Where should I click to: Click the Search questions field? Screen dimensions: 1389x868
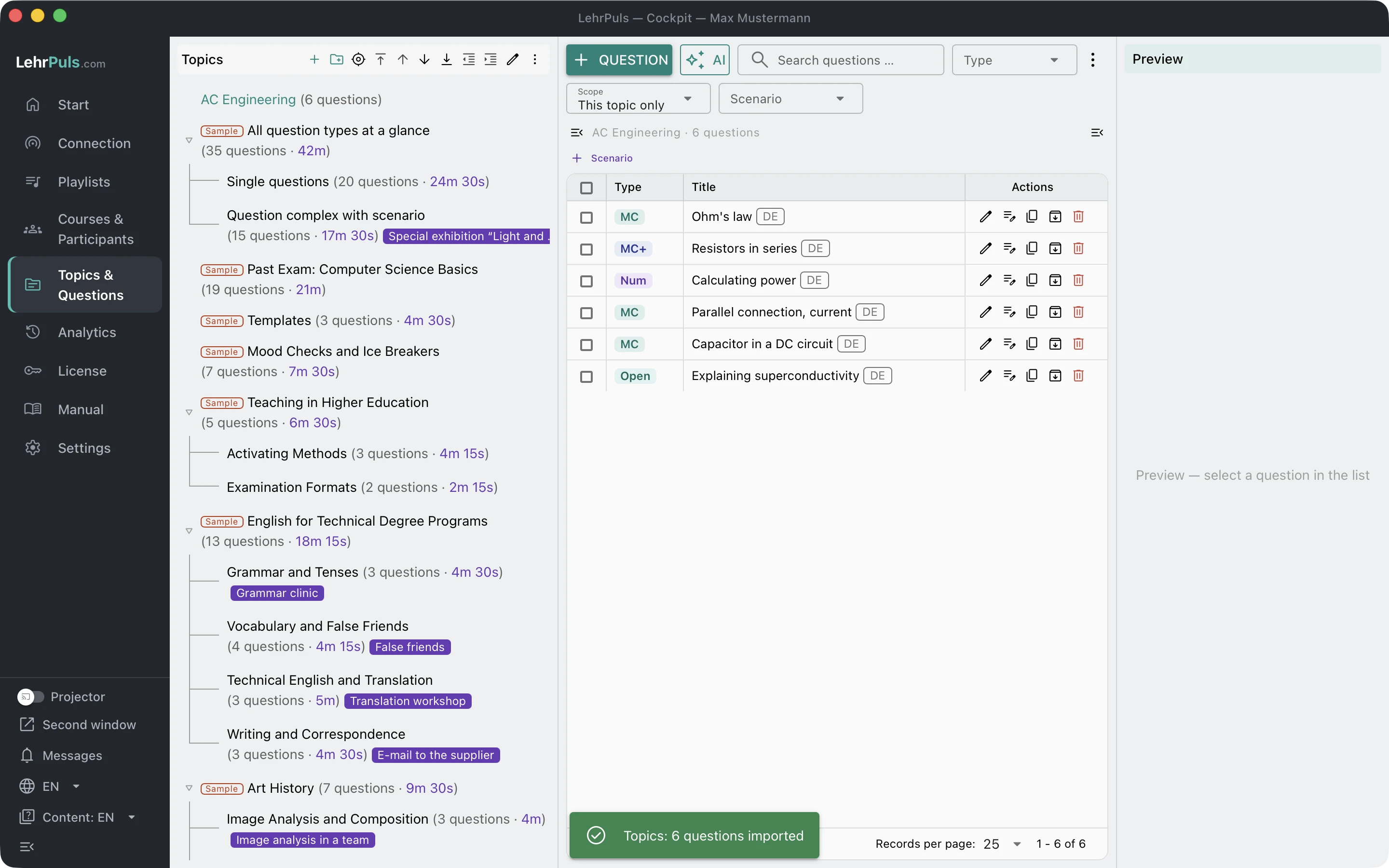pos(840,60)
